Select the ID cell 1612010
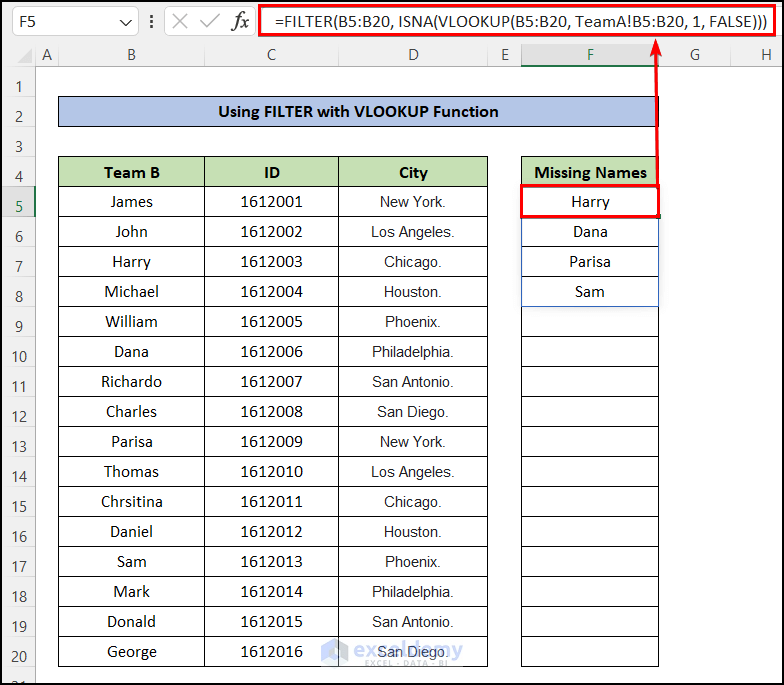This screenshot has height=685, width=784. point(272,472)
